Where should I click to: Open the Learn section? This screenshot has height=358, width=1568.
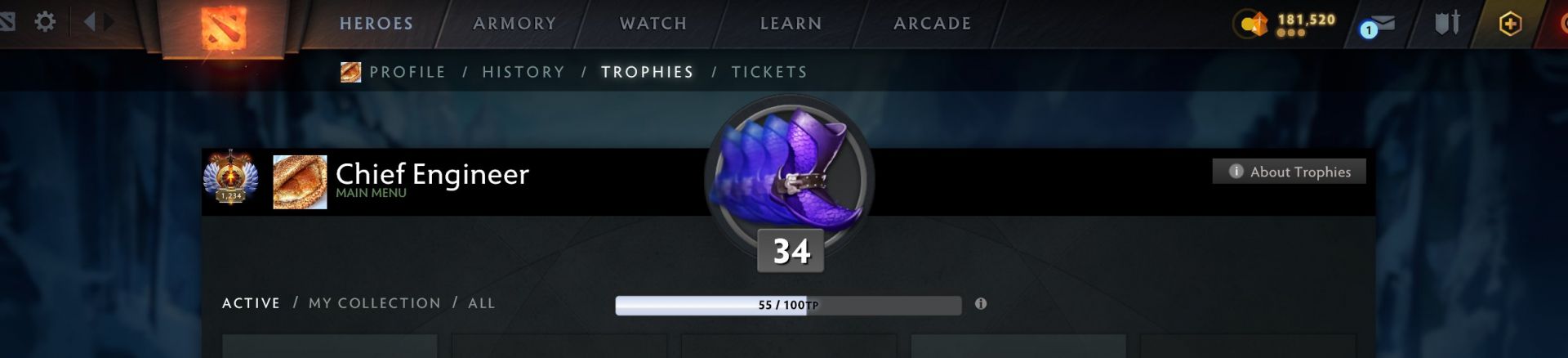pos(791,24)
